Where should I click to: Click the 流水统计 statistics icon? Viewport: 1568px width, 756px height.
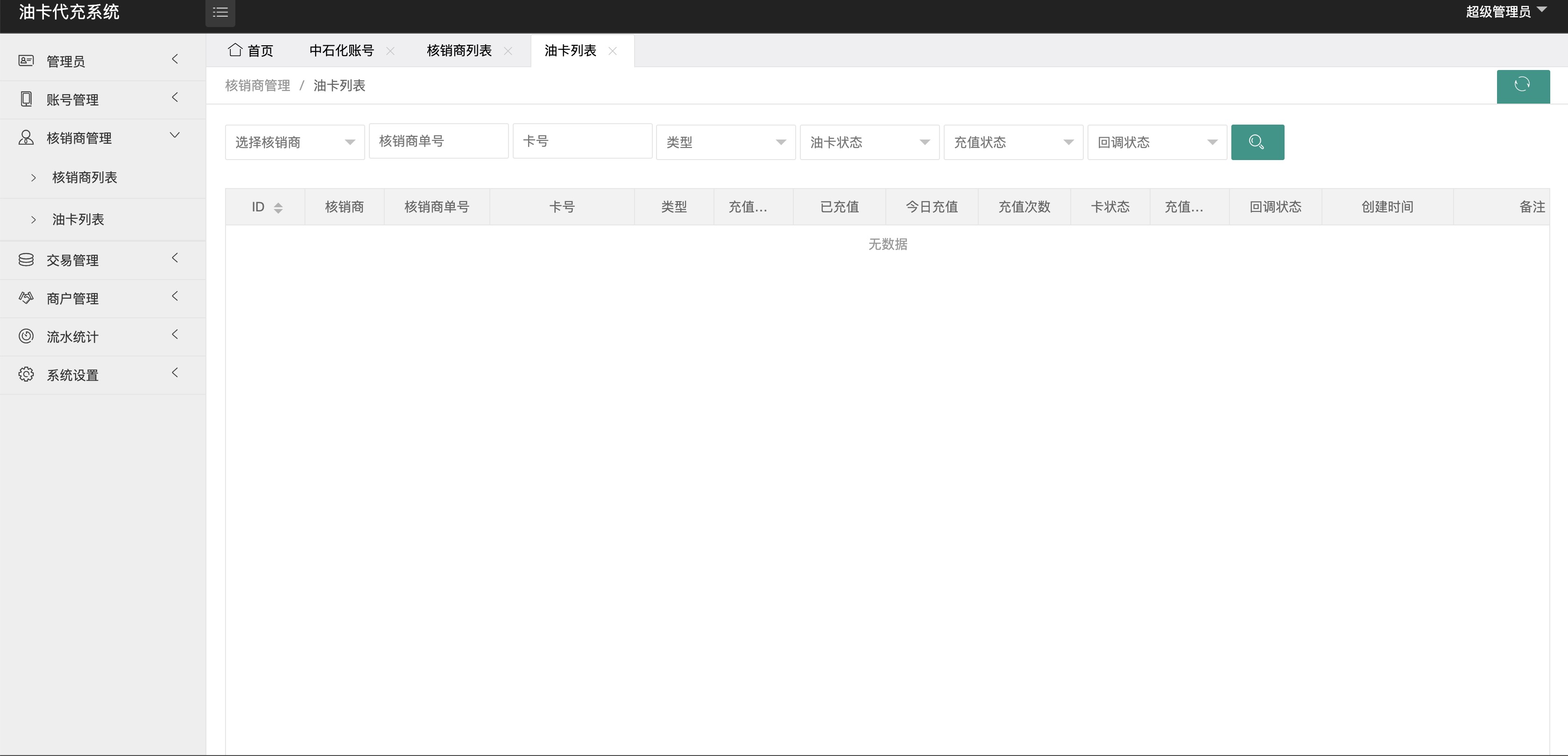click(x=26, y=336)
